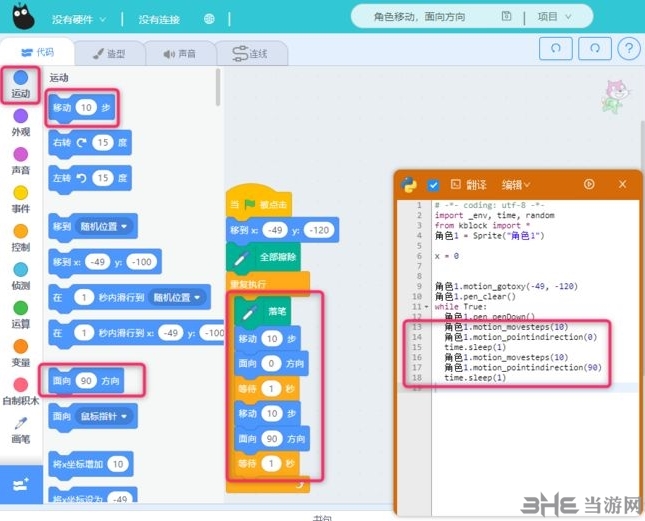
Task: Close the Python code panel
Action: [622, 184]
